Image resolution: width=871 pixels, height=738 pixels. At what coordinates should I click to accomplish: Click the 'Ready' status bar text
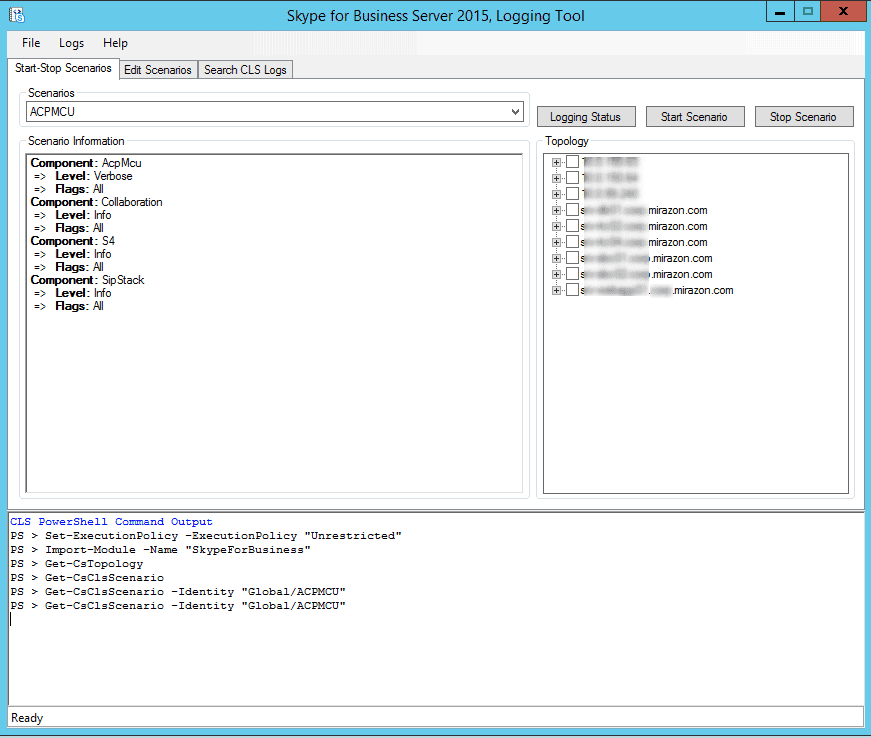(x=27, y=718)
